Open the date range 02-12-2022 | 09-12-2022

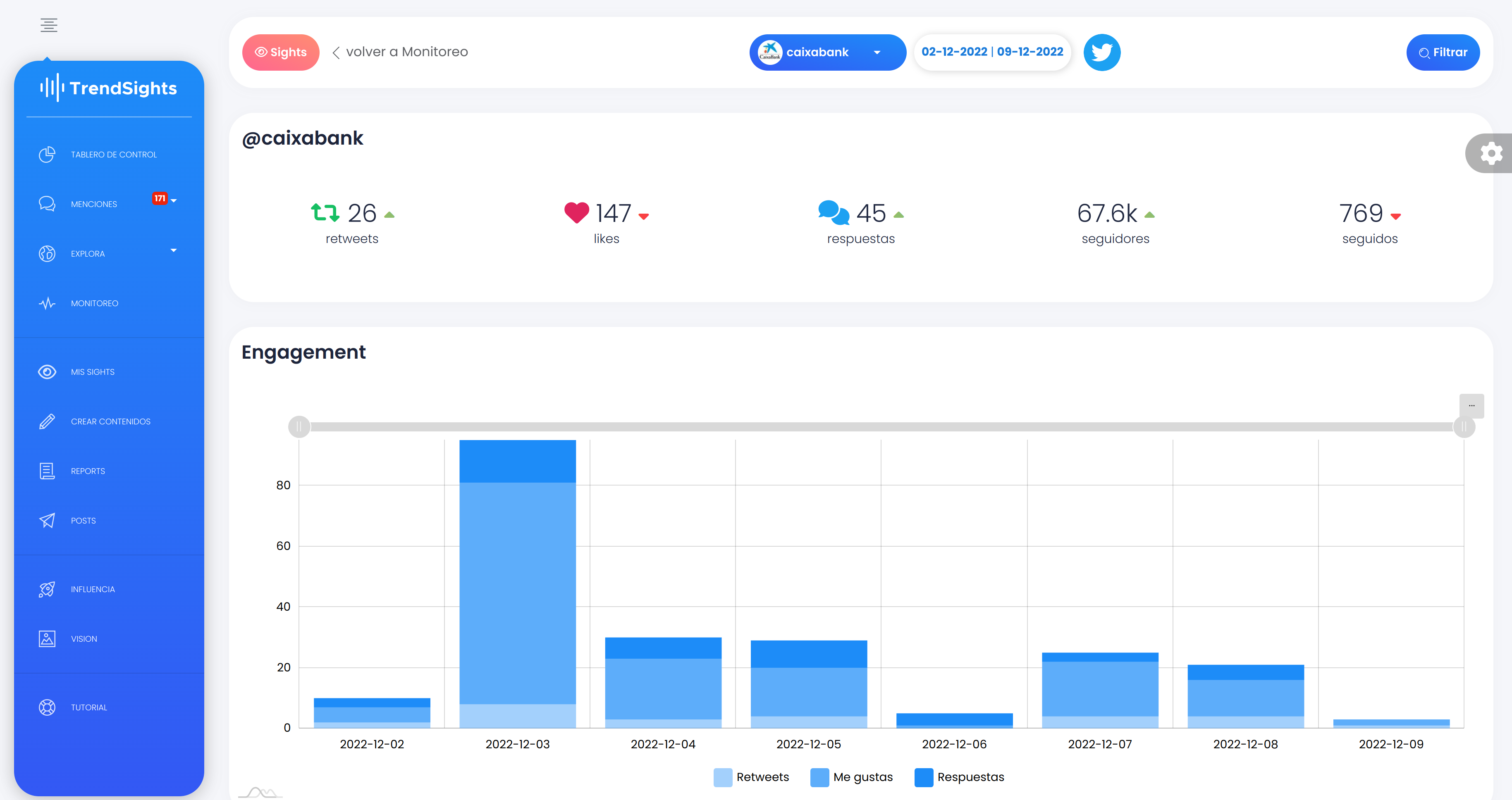[x=992, y=52]
